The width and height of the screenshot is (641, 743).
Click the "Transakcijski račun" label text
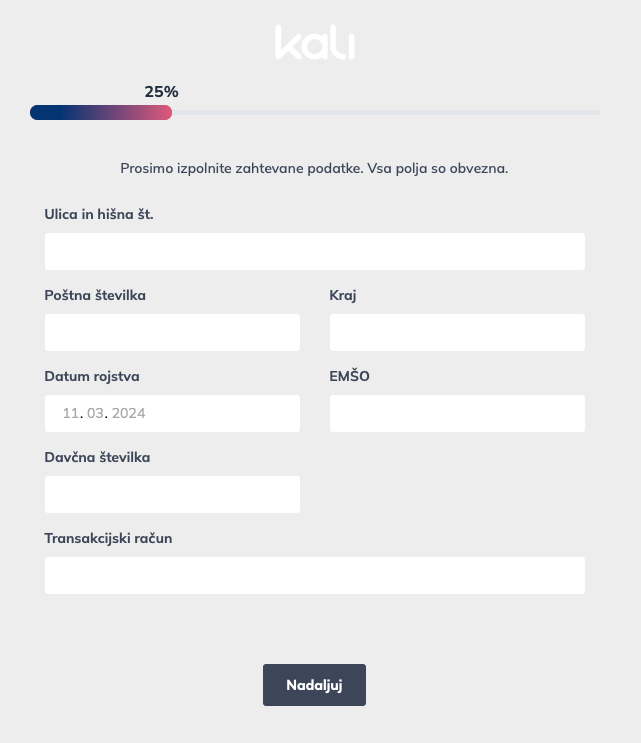[108, 538]
